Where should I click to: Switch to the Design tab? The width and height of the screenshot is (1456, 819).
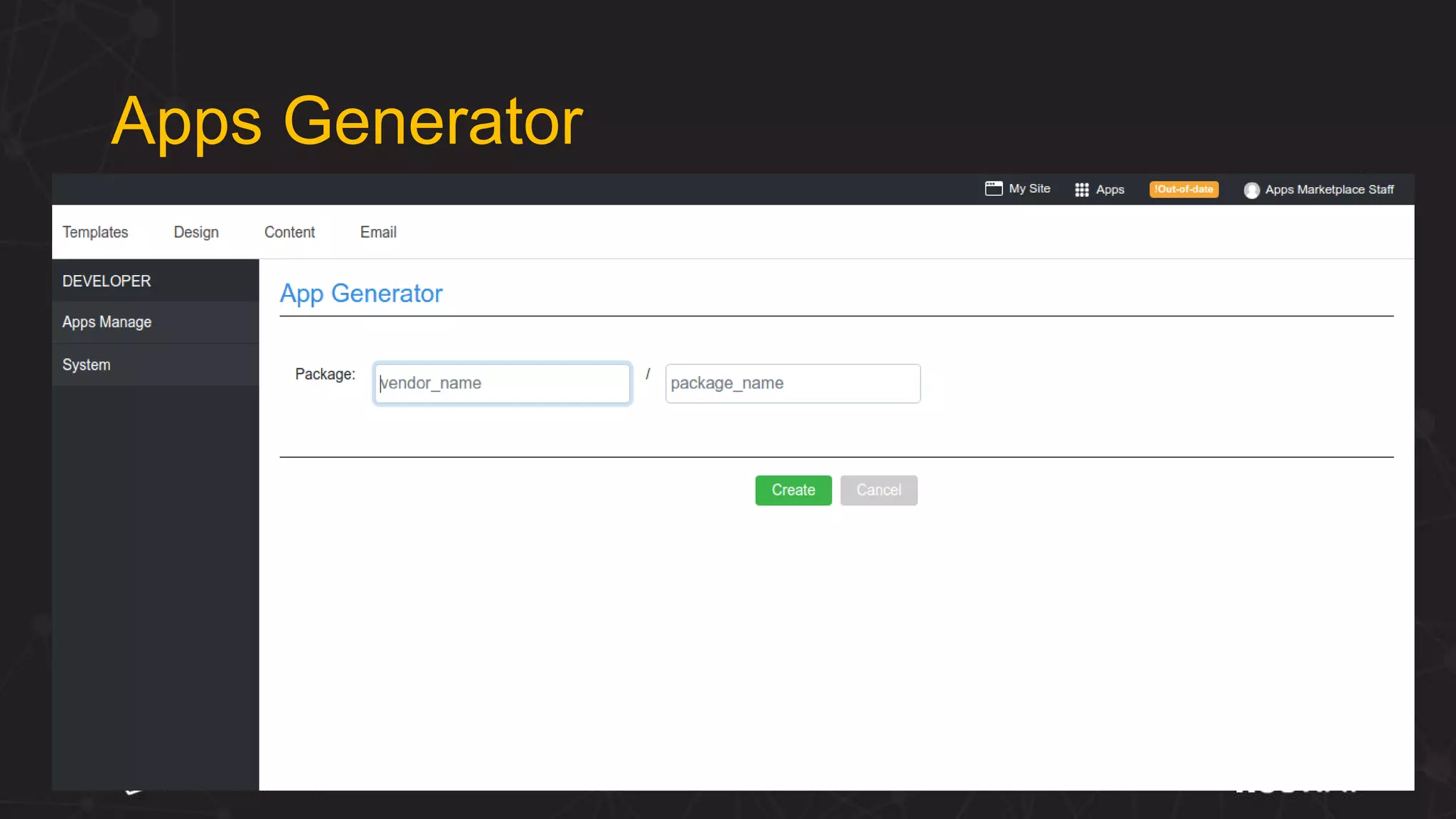pyautogui.click(x=196, y=232)
